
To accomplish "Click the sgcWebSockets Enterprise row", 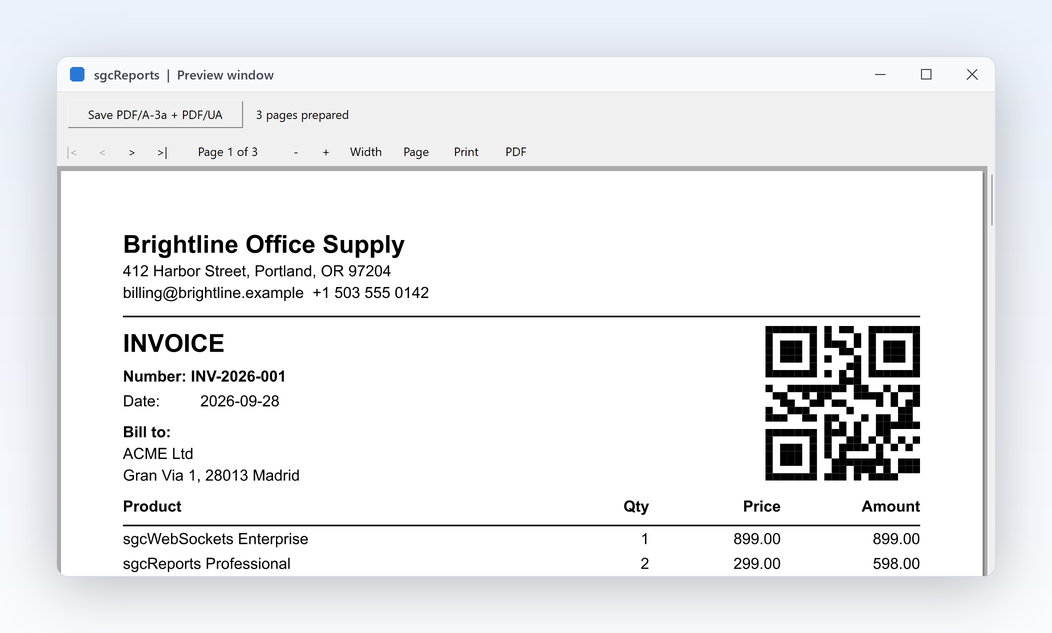I will point(521,539).
